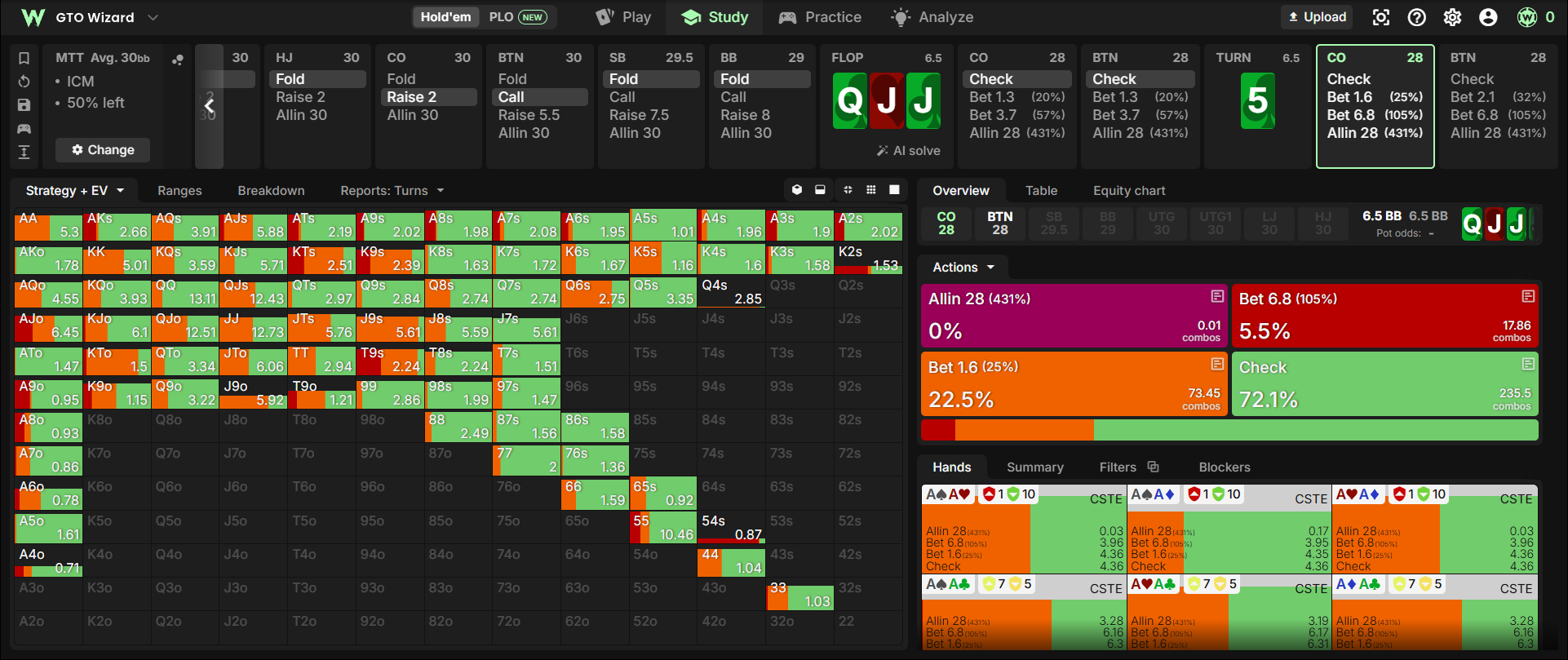Image resolution: width=1568 pixels, height=660 pixels.
Task: Click the turn card 5
Action: tap(1257, 100)
